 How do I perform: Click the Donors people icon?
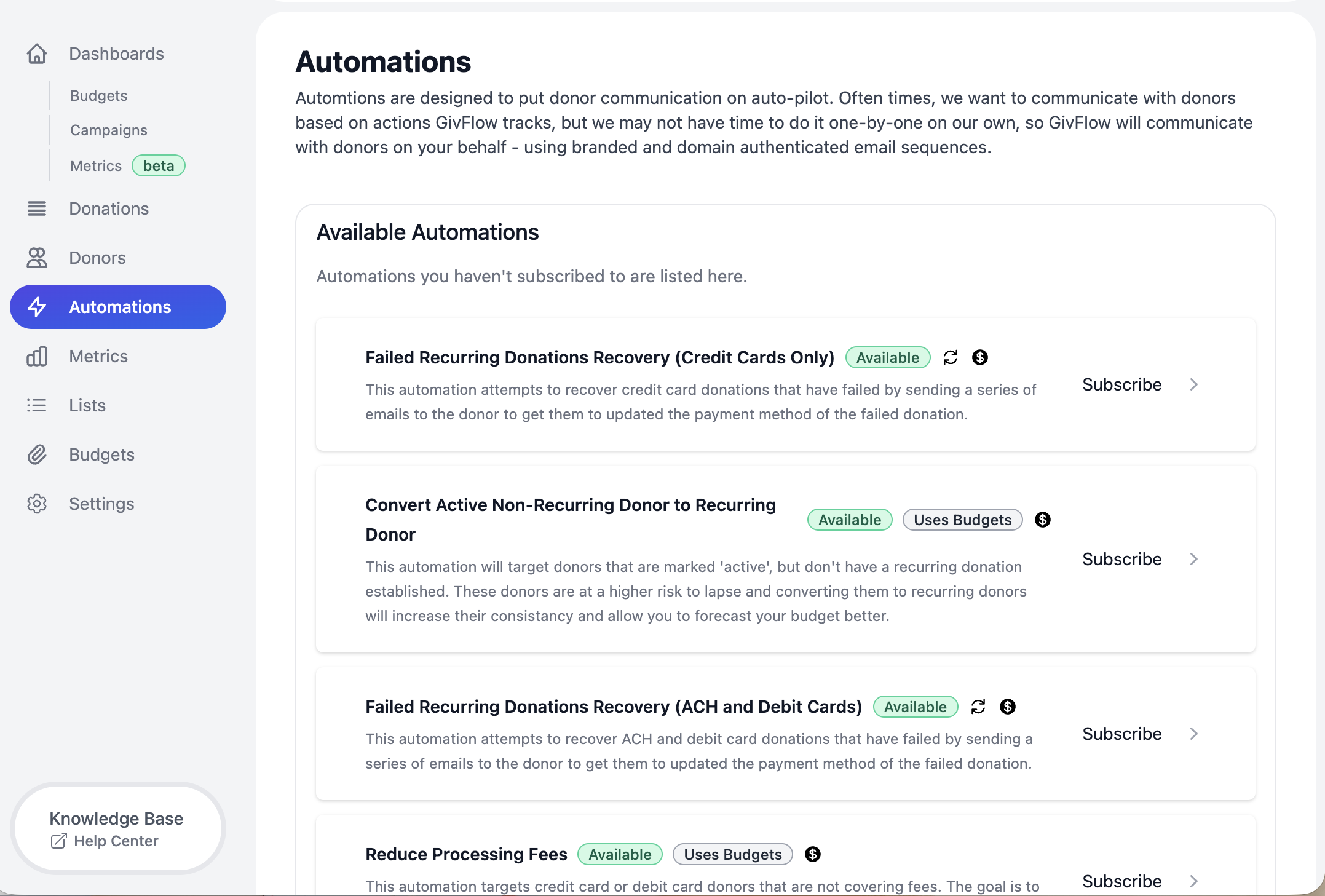[x=37, y=258]
